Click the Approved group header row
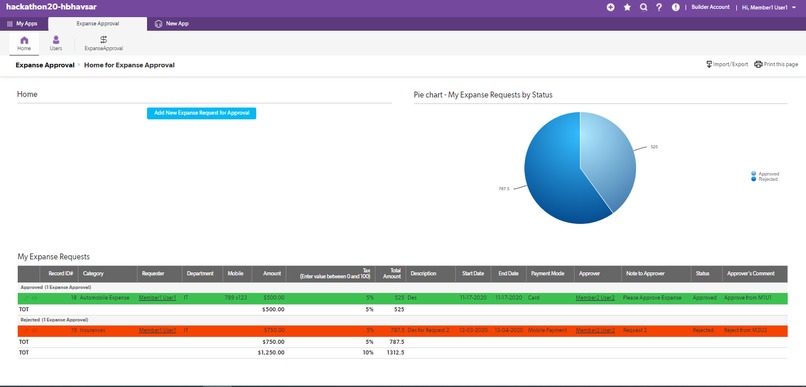Image resolution: width=806 pixels, height=387 pixels. [402, 287]
